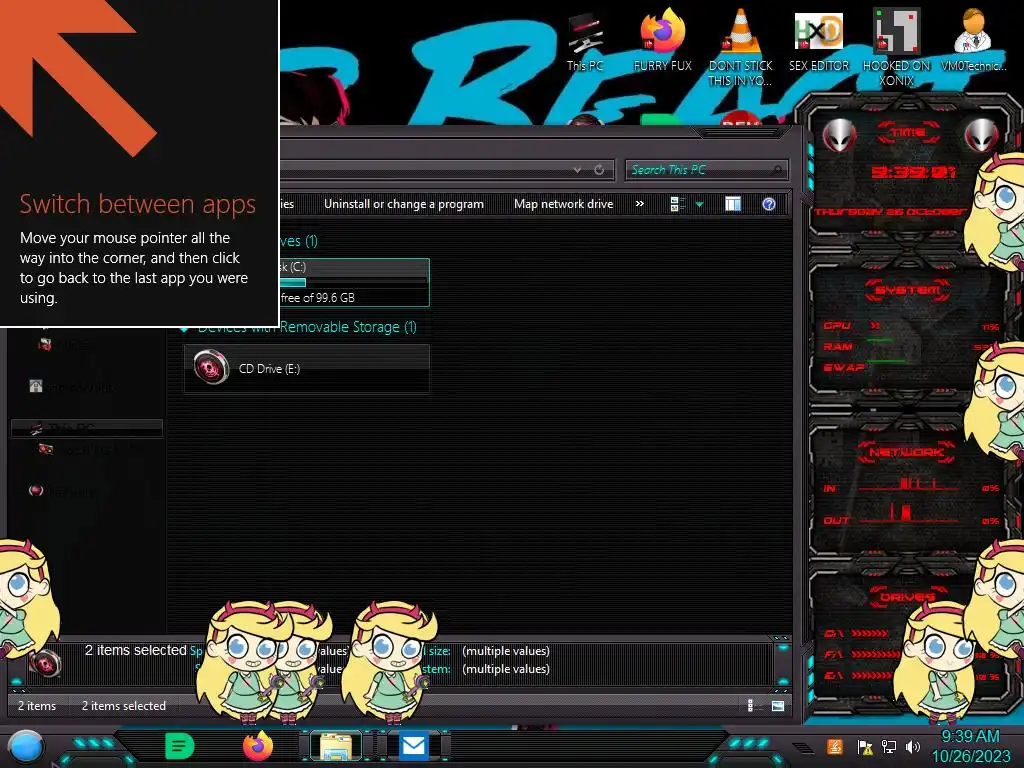The image size is (1024, 768).
Task: Open the view options dropdown arrow
Action: [x=699, y=204]
